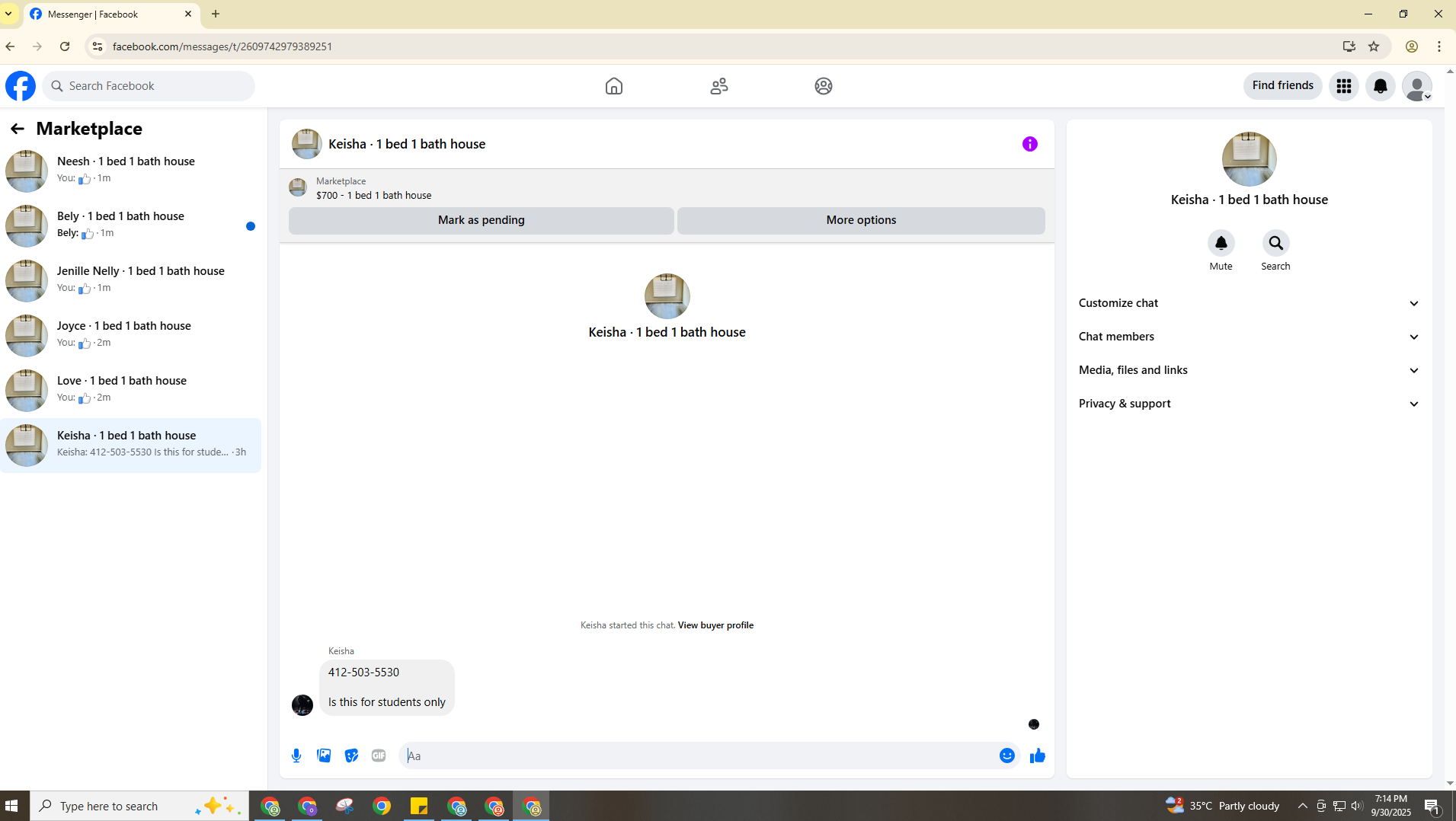Open the sticker picker icon
Viewport: 1456px width, 821px height.
[351, 756]
